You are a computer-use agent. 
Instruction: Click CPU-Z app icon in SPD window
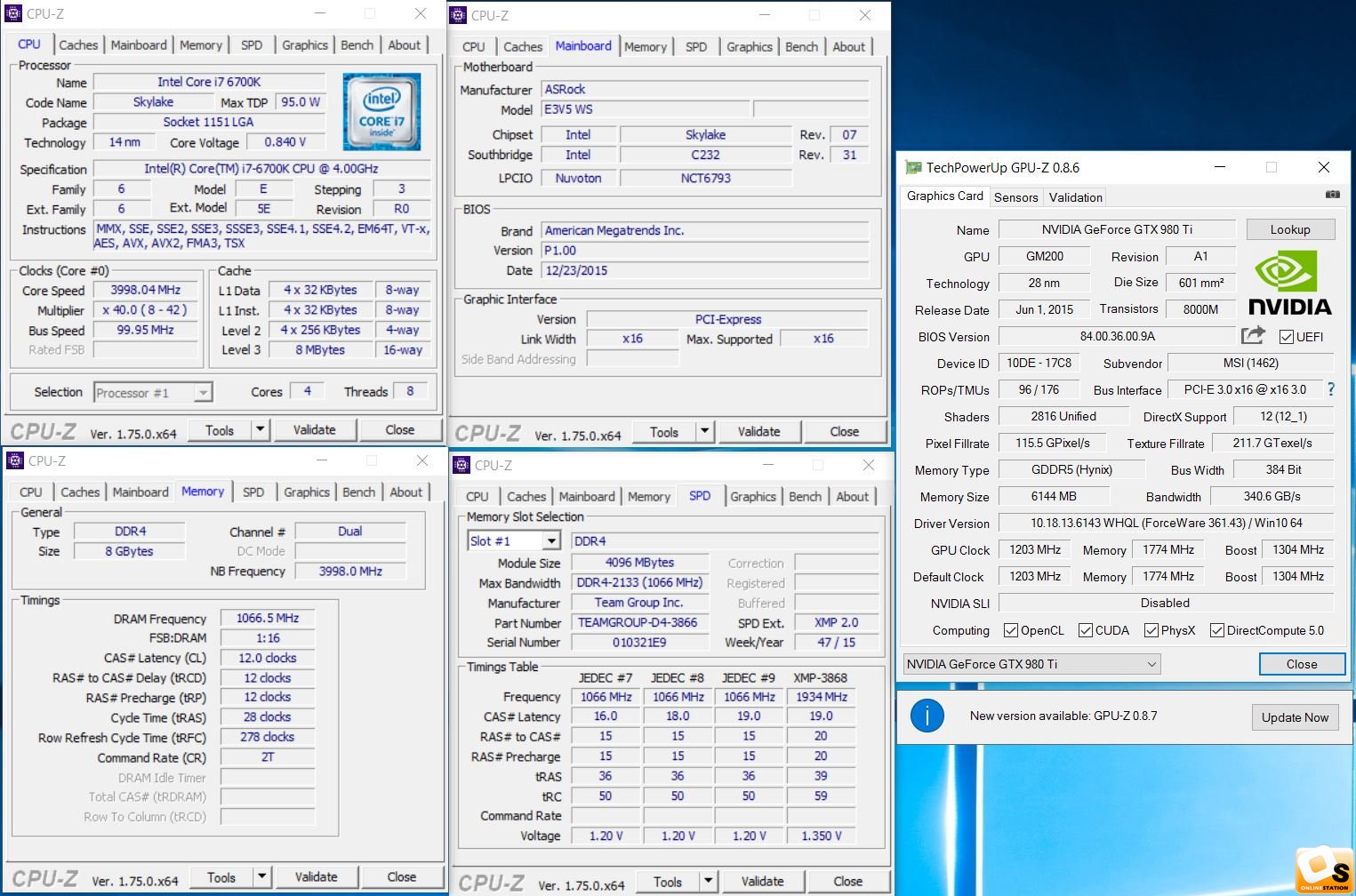(461, 465)
